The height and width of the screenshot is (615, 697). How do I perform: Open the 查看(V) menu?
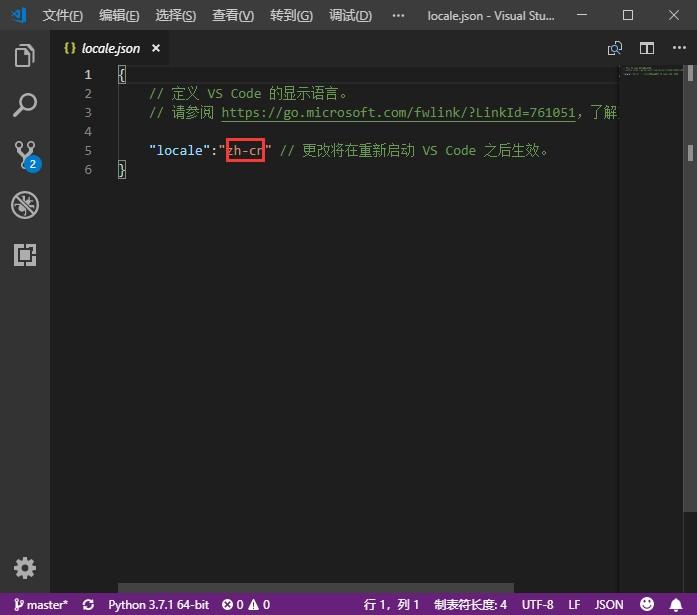(x=233, y=16)
